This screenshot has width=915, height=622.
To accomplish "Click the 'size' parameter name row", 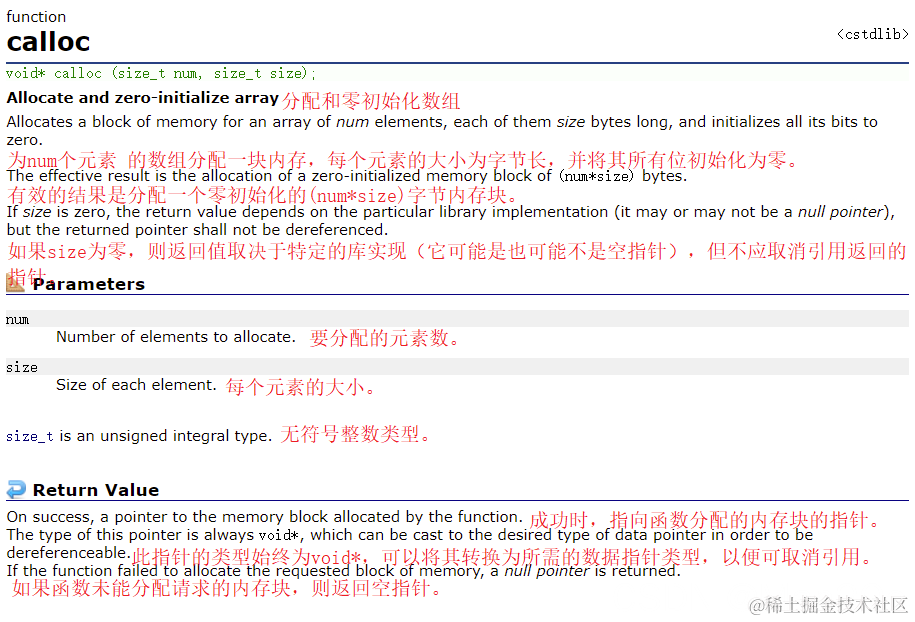I will point(457,366).
